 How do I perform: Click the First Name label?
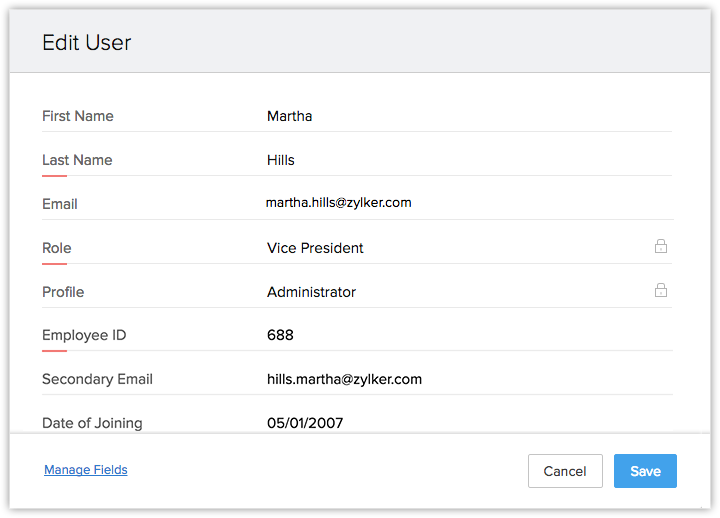tap(78, 116)
